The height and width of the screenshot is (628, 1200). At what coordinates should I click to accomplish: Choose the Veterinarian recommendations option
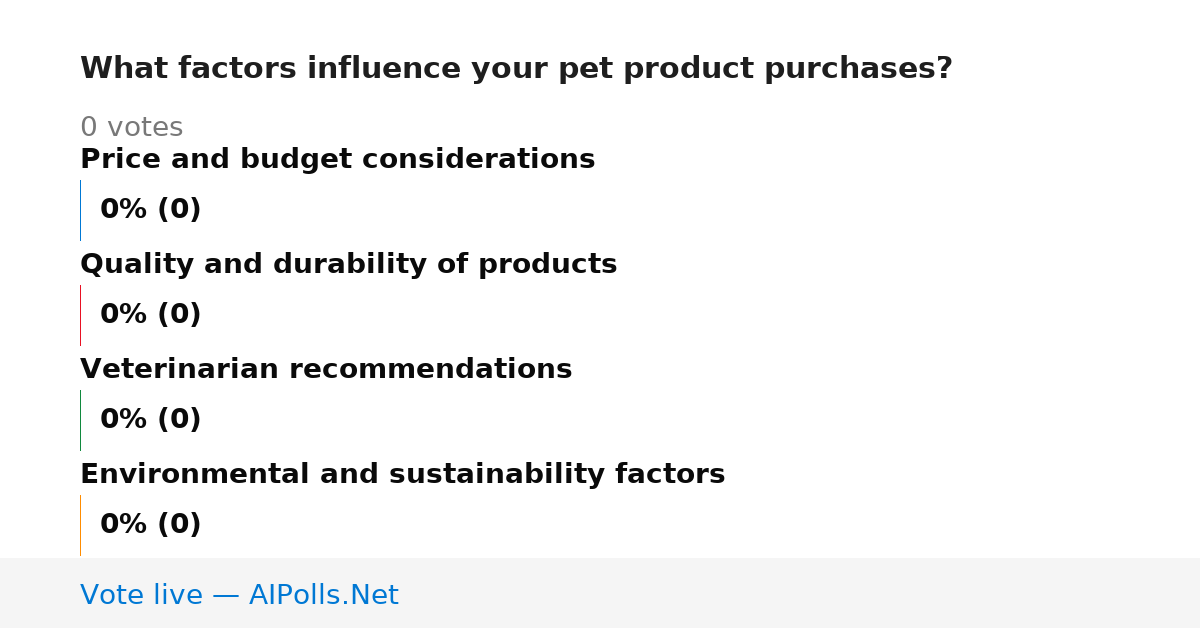(326, 369)
